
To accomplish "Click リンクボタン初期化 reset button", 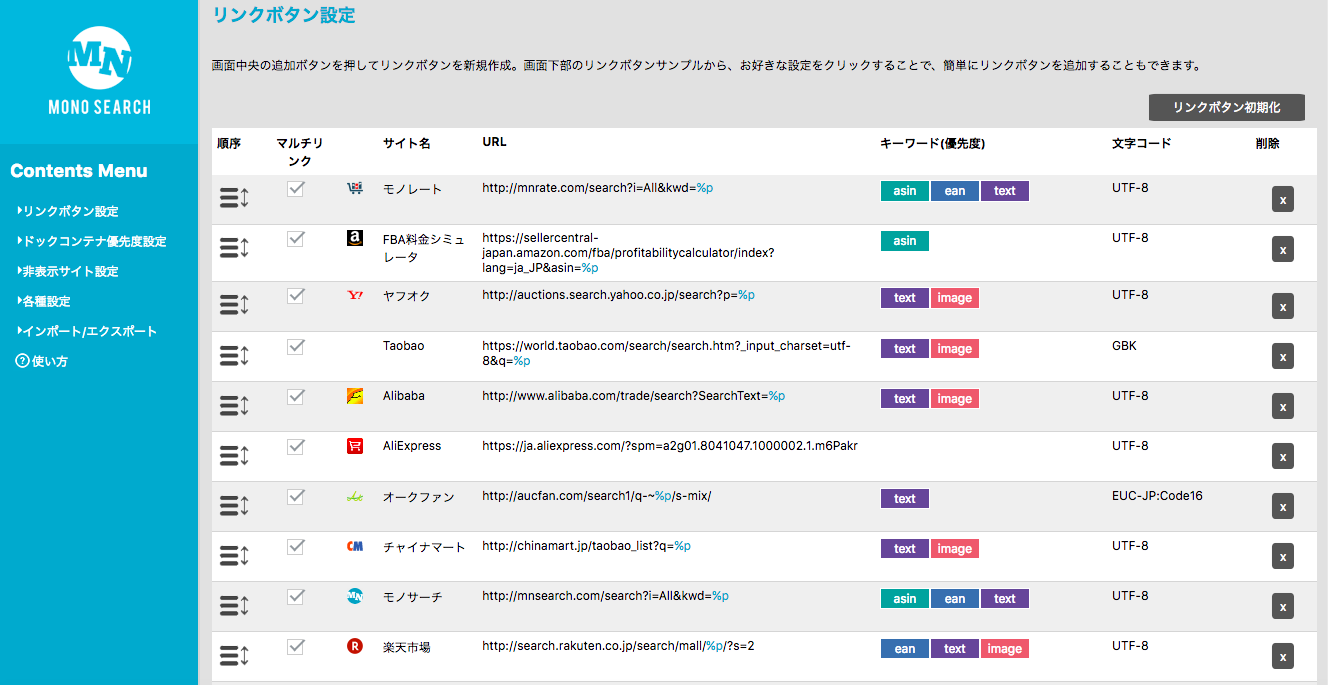I will [1226, 107].
